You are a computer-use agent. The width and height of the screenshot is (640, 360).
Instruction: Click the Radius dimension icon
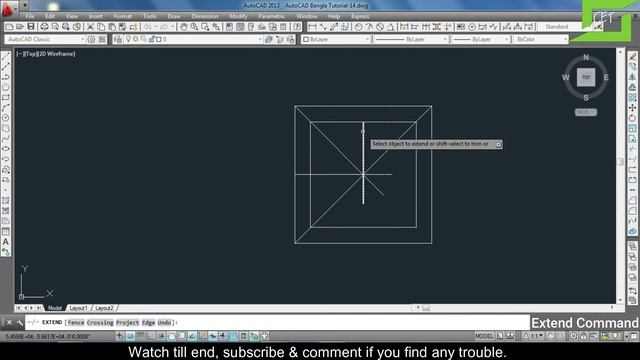pyautogui.click(x=358, y=27)
